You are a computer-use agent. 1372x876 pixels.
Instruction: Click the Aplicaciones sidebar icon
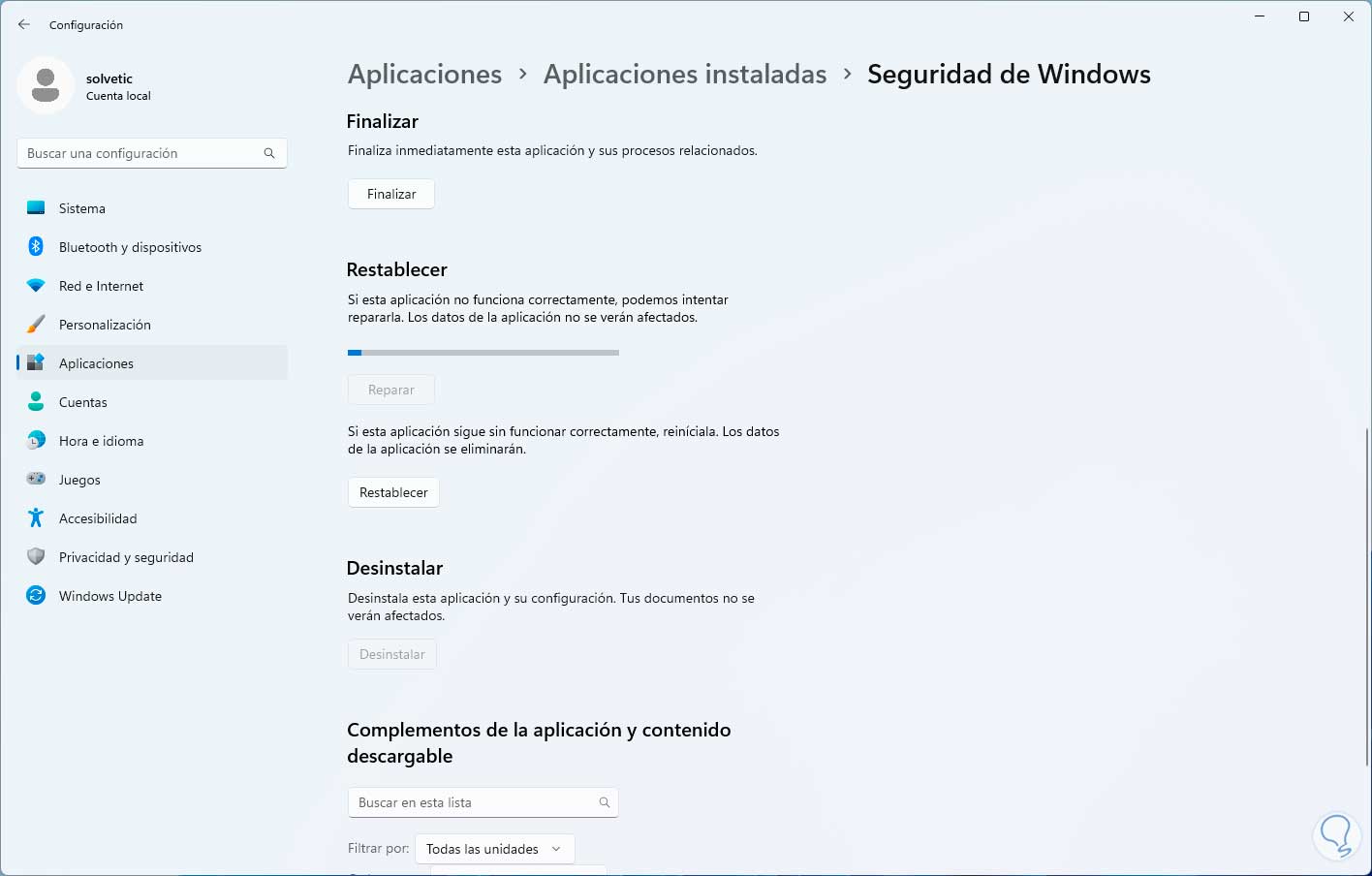[x=36, y=363]
